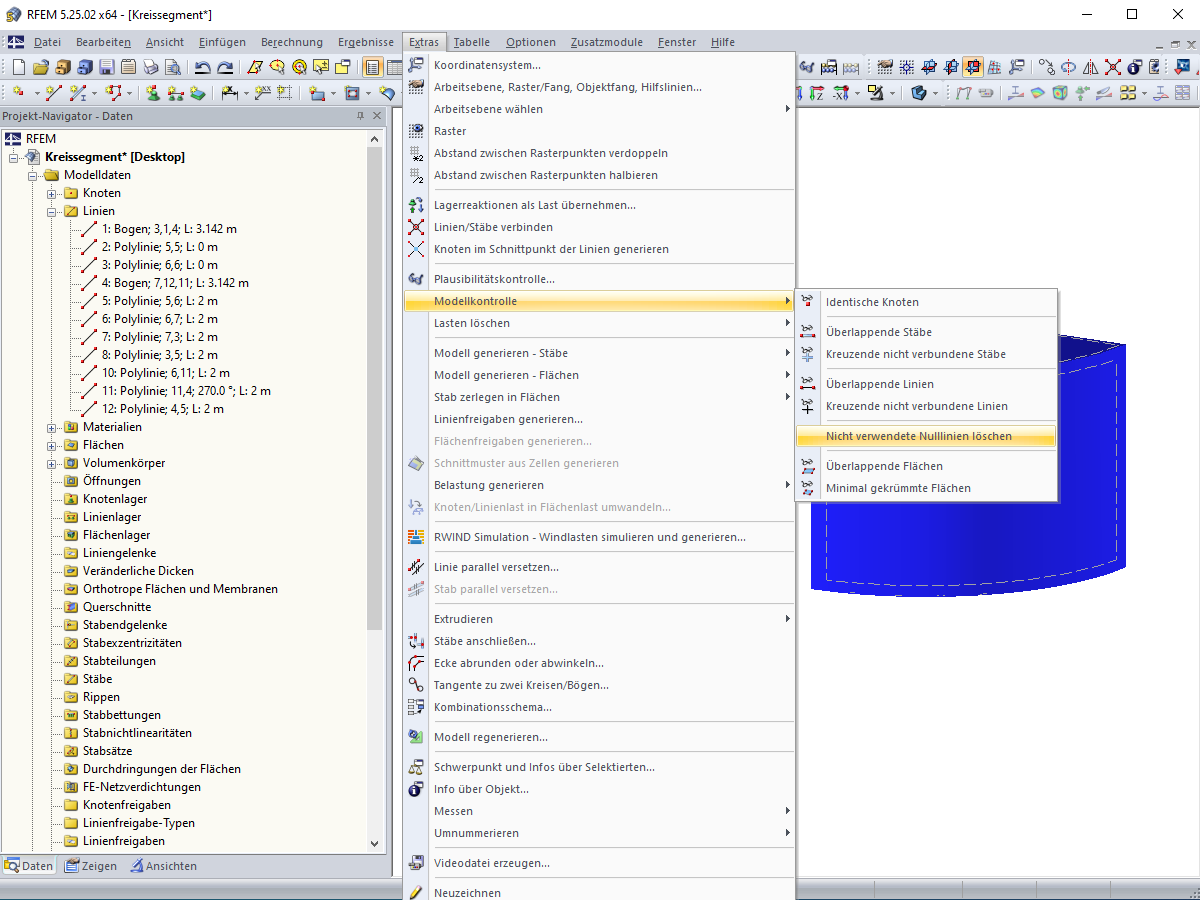Choose Nicht verwendete Nulllinien löschen
The image size is (1200, 900).
(x=925, y=436)
